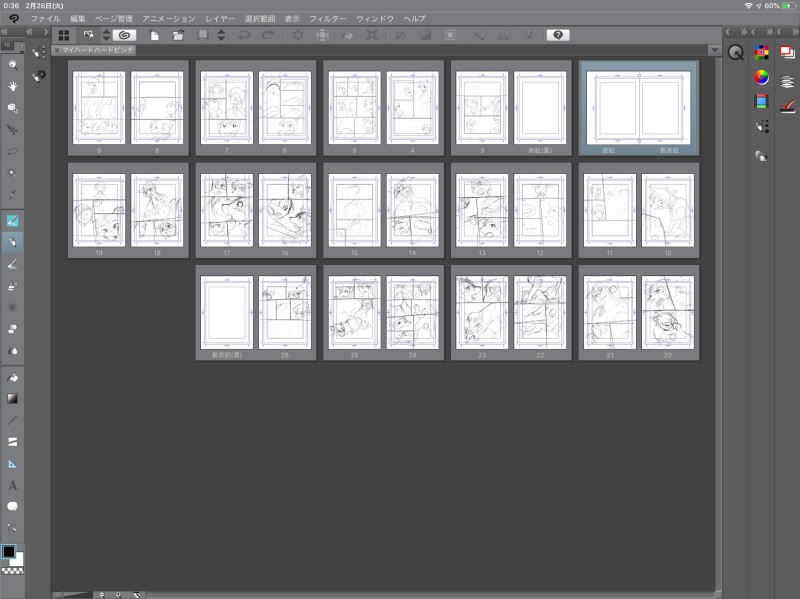Select the Eraser tool

pyautogui.click(x=12, y=329)
